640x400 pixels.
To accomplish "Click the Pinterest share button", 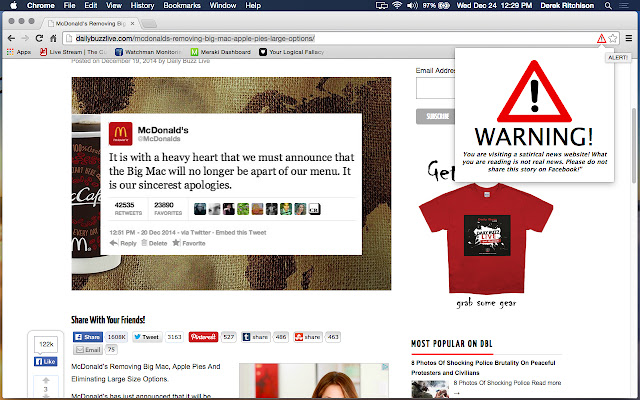I will click(x=203, y=337).
